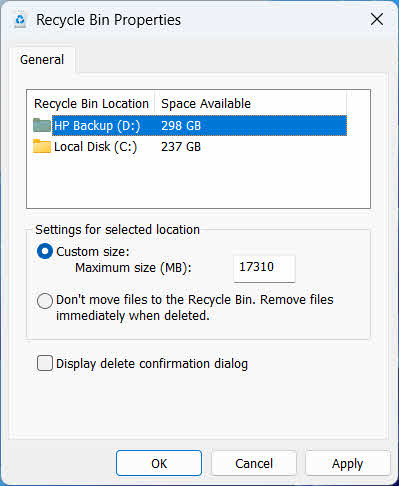The image size is (399, 486).
Task: Select the Don't move files to Recycle Bin option
Action: pyautogui.click(x=45, y=301)
